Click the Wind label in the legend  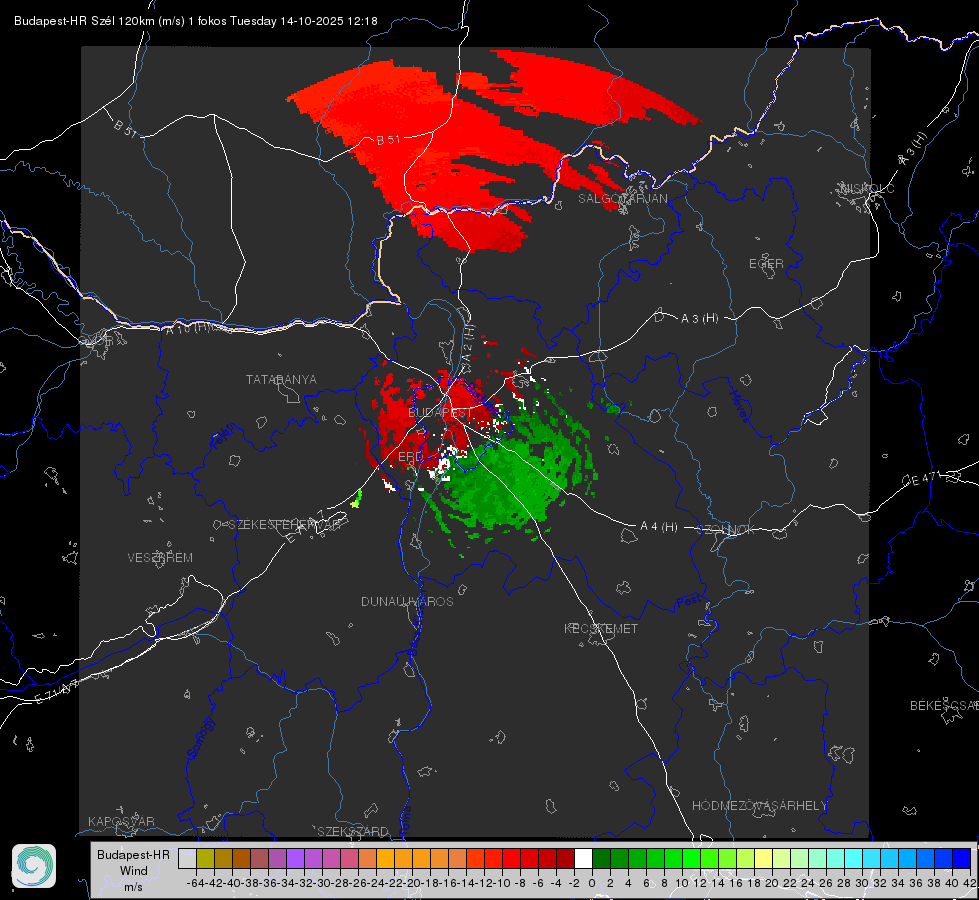[134, 871]
